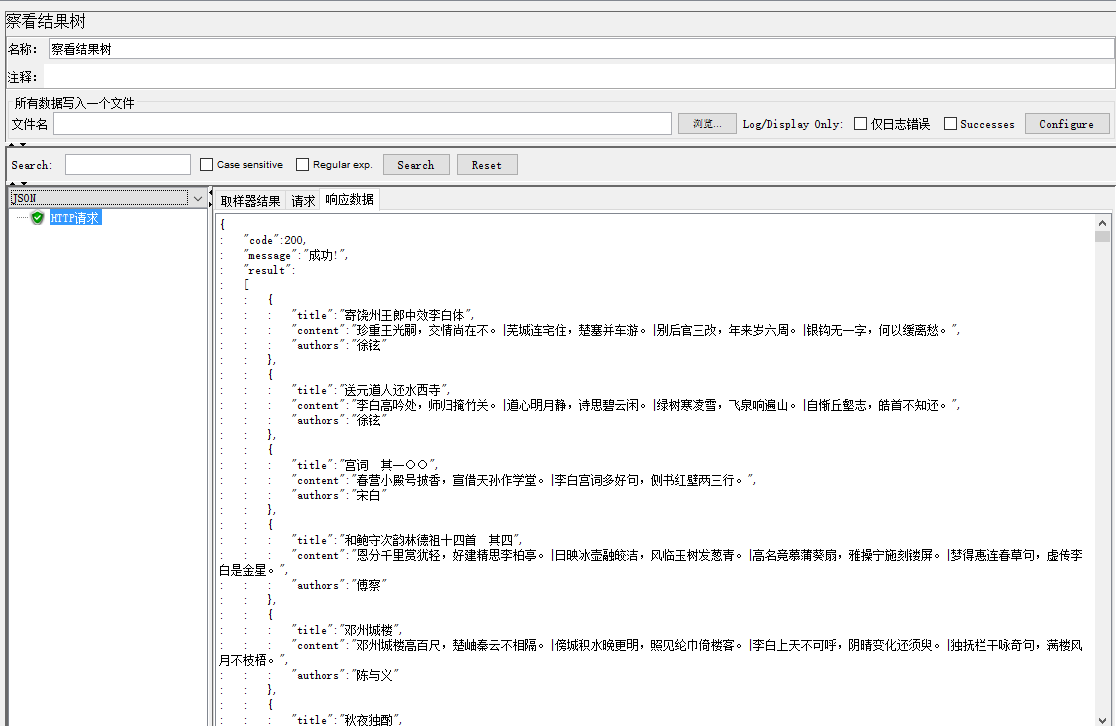
Task: Focus the 名称 input field
Action: pos(581,49)
